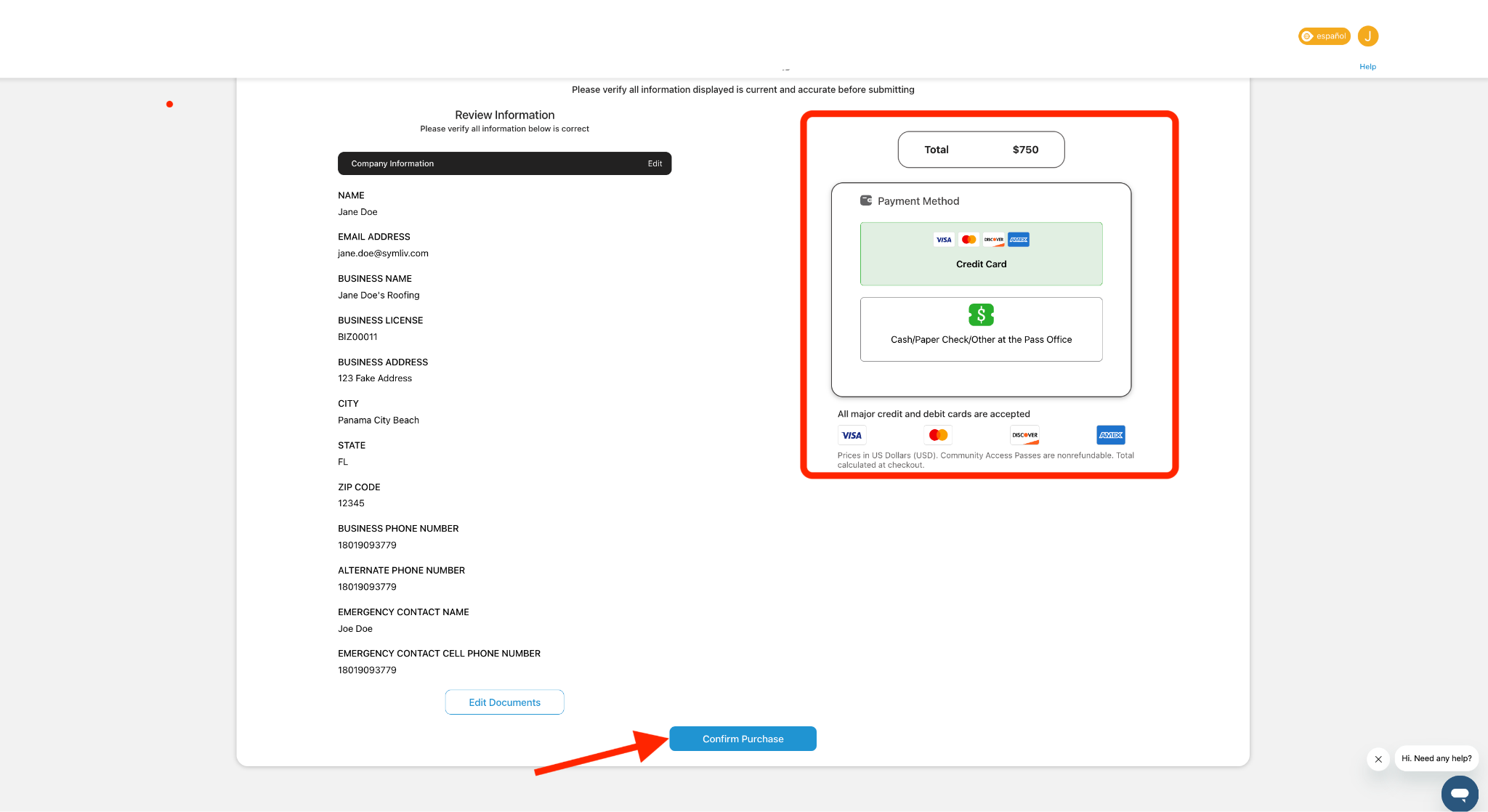Viewport: 1488px width, 812px height.
Task: Switch language to español
Action: 1324,36
